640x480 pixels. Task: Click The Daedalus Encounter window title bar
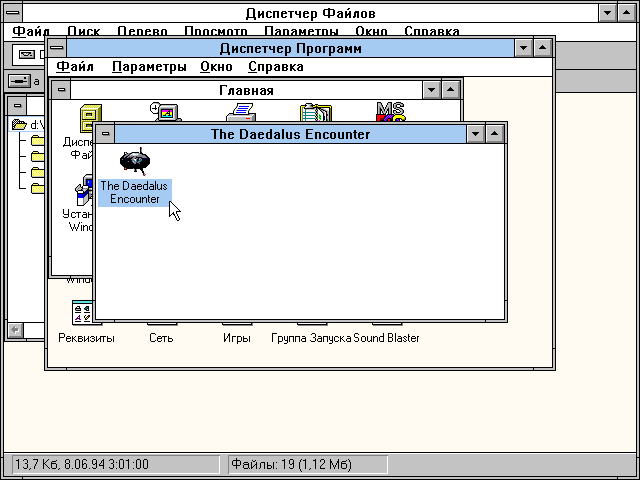[290, 134]
